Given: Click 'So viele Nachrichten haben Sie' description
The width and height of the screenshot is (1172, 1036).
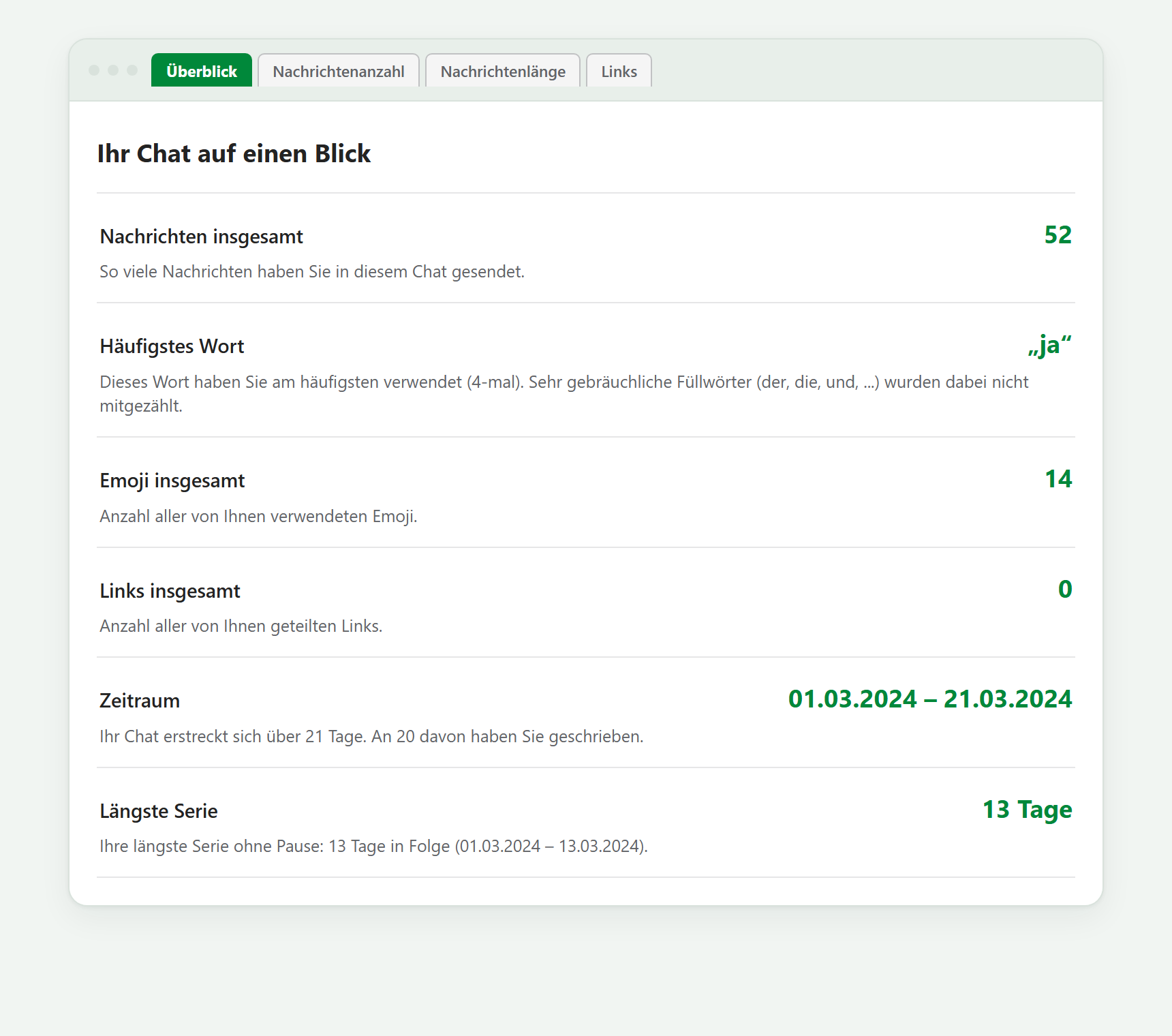Looking at the screenshot, I should [312, 271].
